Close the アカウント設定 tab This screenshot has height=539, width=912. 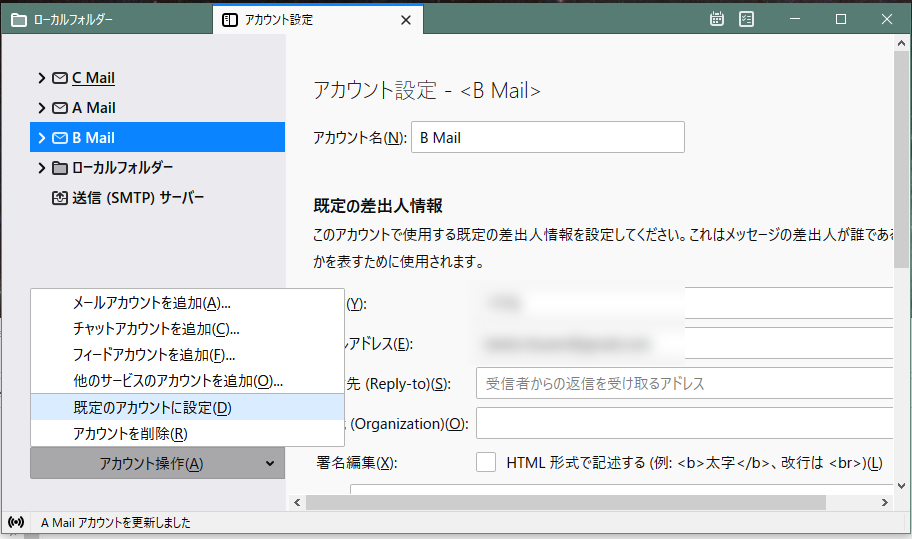406,20
